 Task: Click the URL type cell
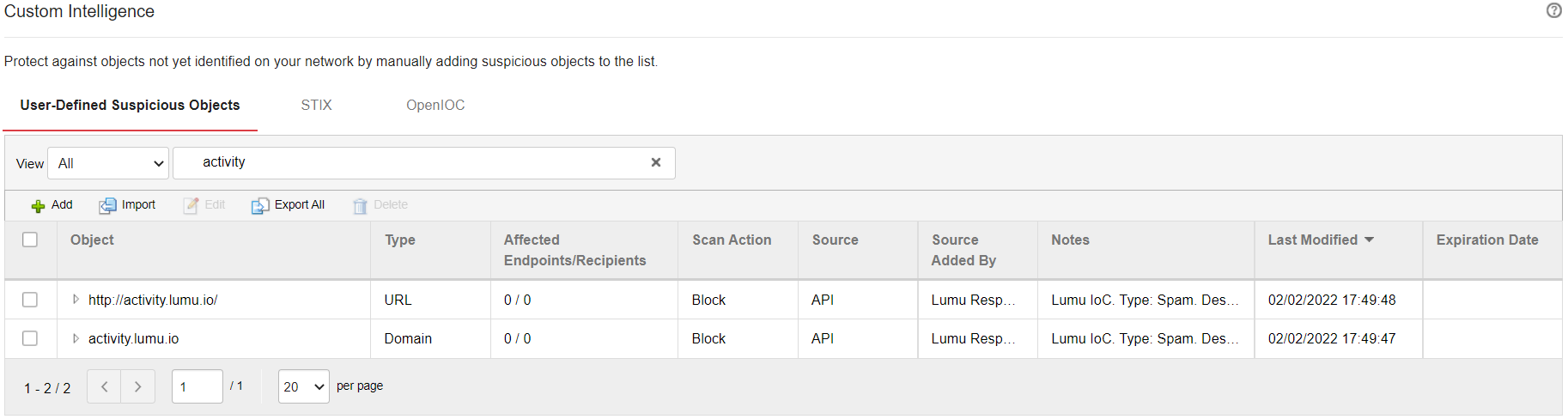pos(398,300)
